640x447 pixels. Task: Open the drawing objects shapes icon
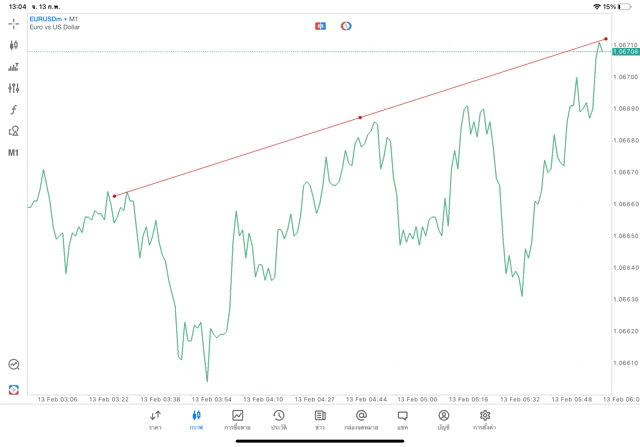pos(13,131)
